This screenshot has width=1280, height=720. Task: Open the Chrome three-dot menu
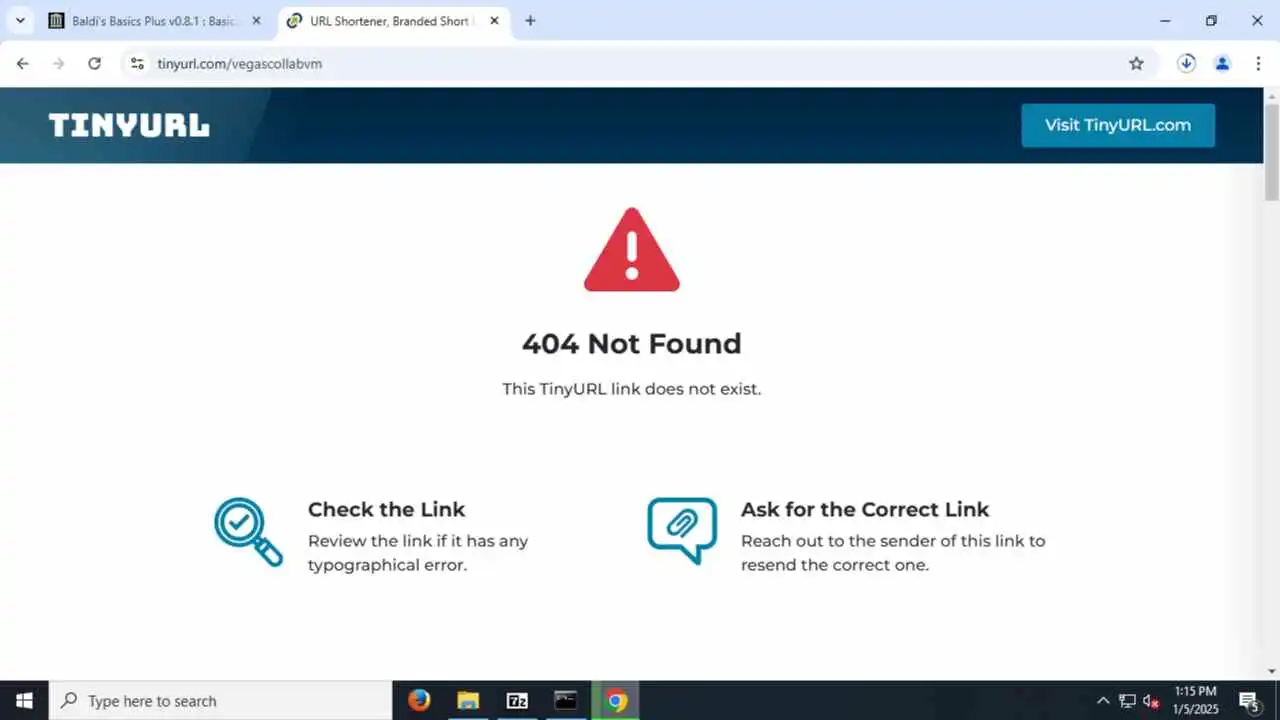(x=1258, y=63)
